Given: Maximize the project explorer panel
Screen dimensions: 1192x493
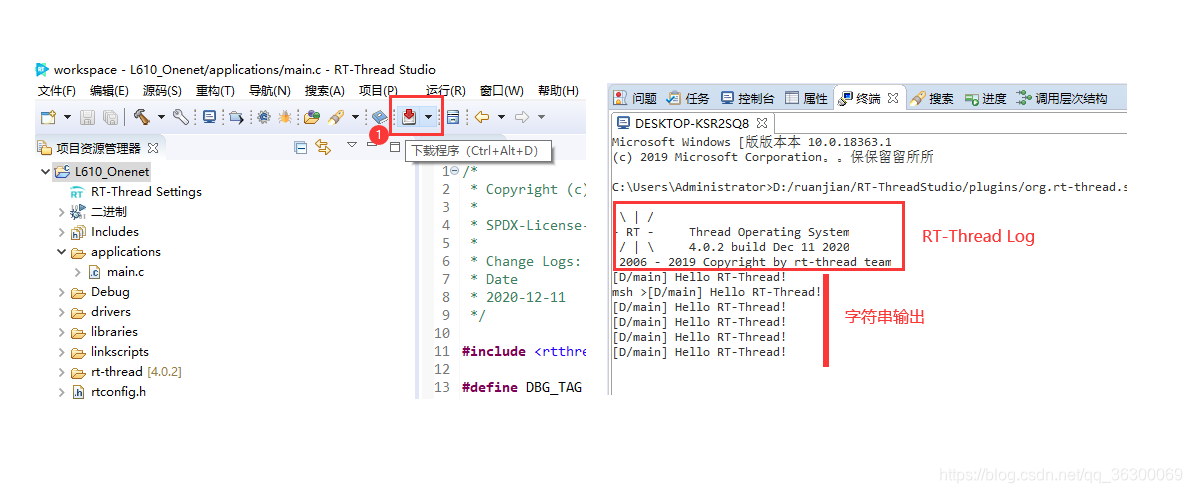Looking at the screenshot, I should click(x=394, y=147).
